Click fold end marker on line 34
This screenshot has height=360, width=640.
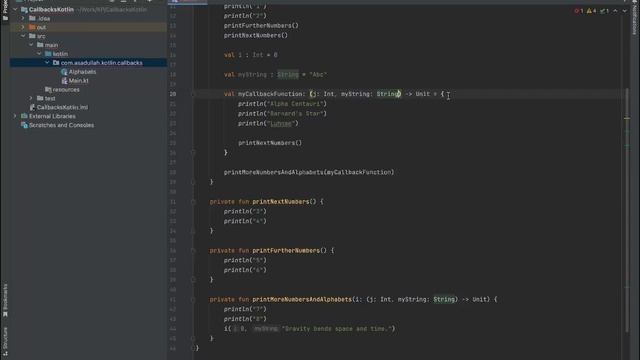pos(193,231)
